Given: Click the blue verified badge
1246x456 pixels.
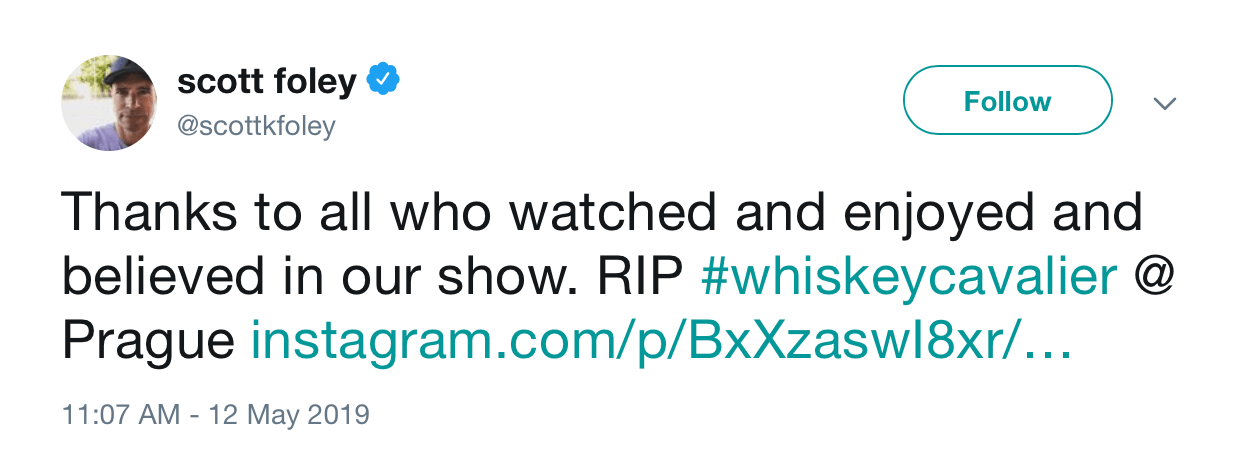Looking at the screenshot, I should pyautogui.click(x=383, y=82).
